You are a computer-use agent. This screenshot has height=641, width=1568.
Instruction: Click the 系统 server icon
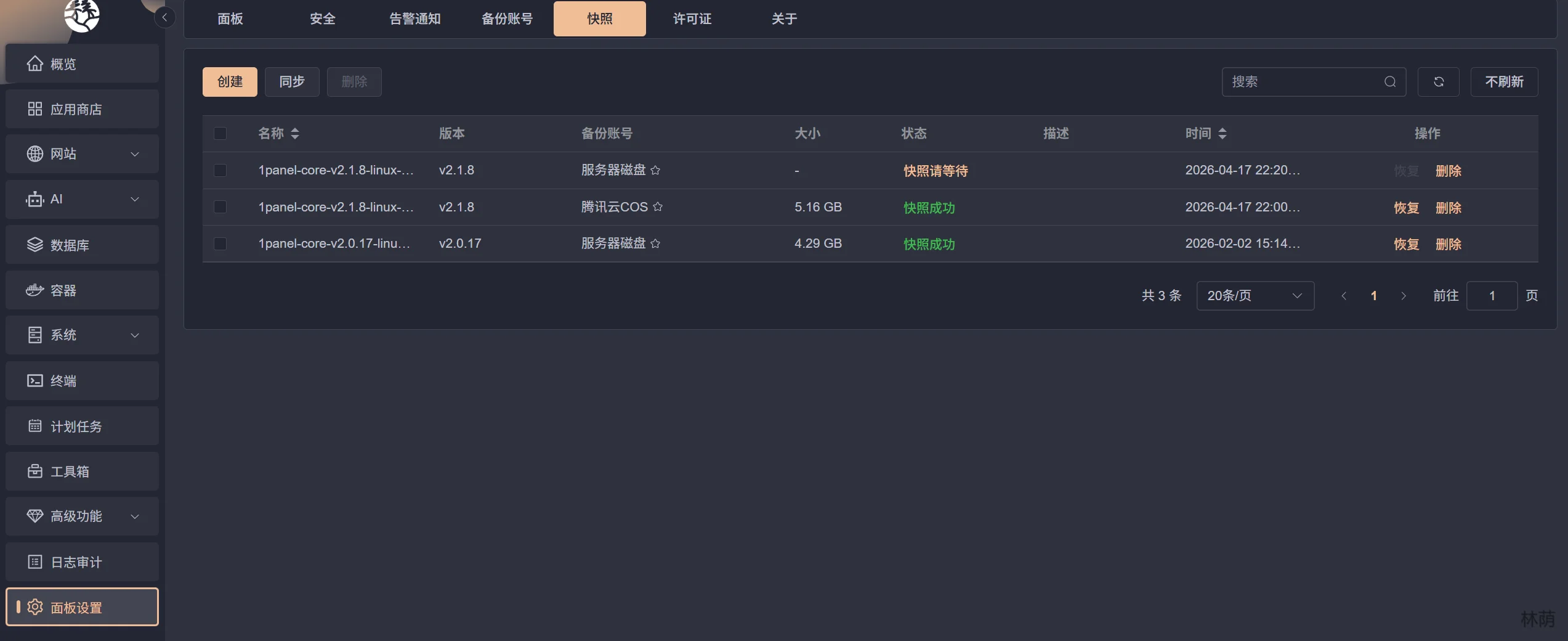pos(35,335)
